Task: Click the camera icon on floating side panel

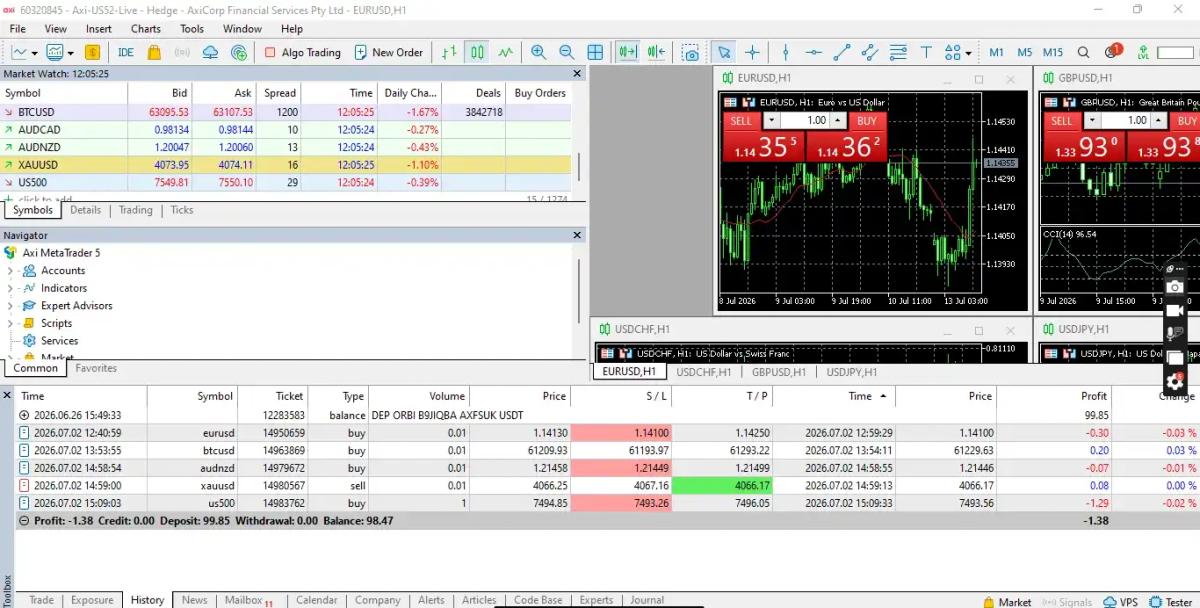Action: [x=1175, y=287]
